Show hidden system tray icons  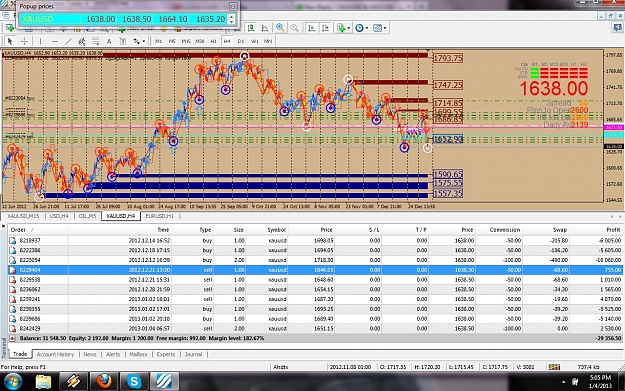(563, 382)
